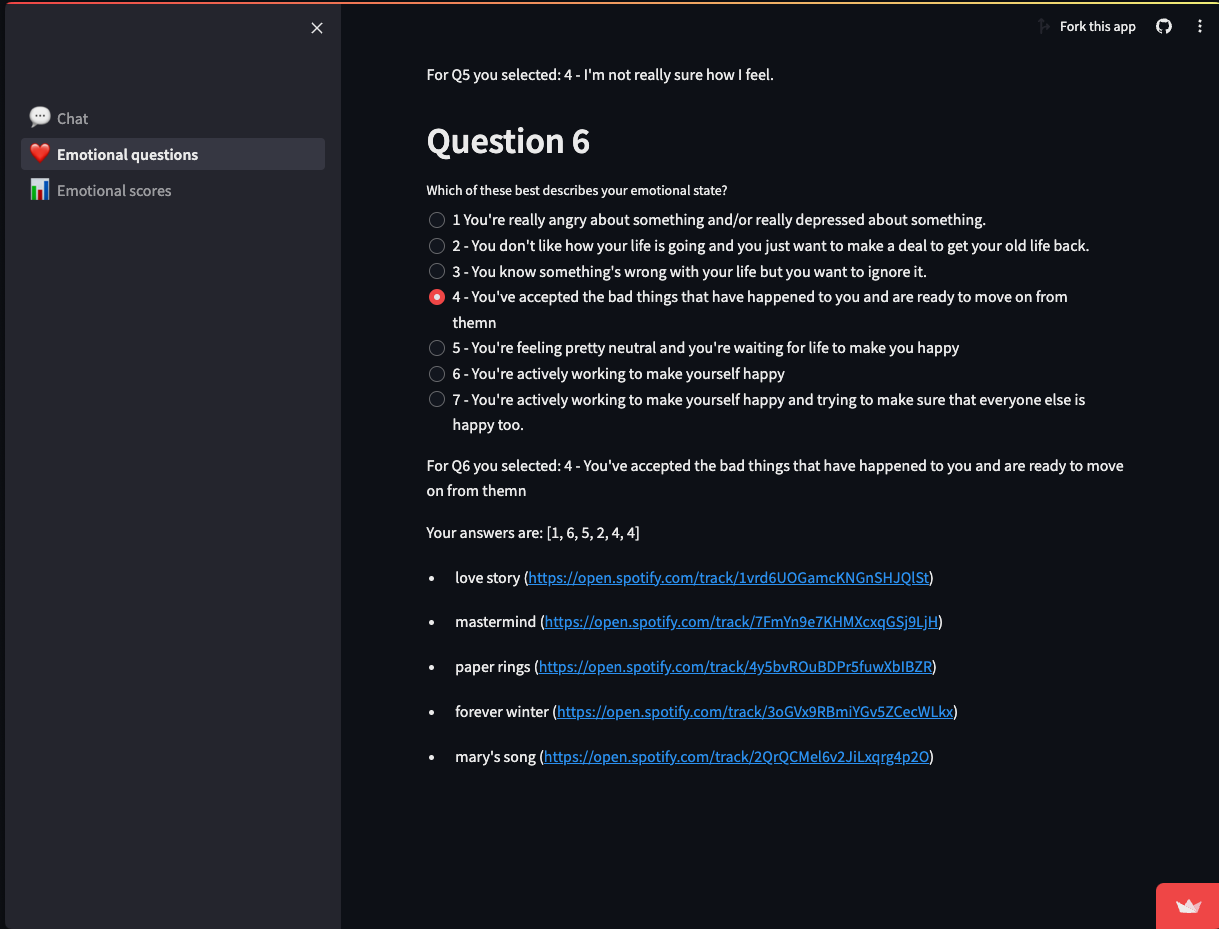Viewport: 1219px width, 929px height.
Task: Click Fork this app button
Action: point(1097,27)
